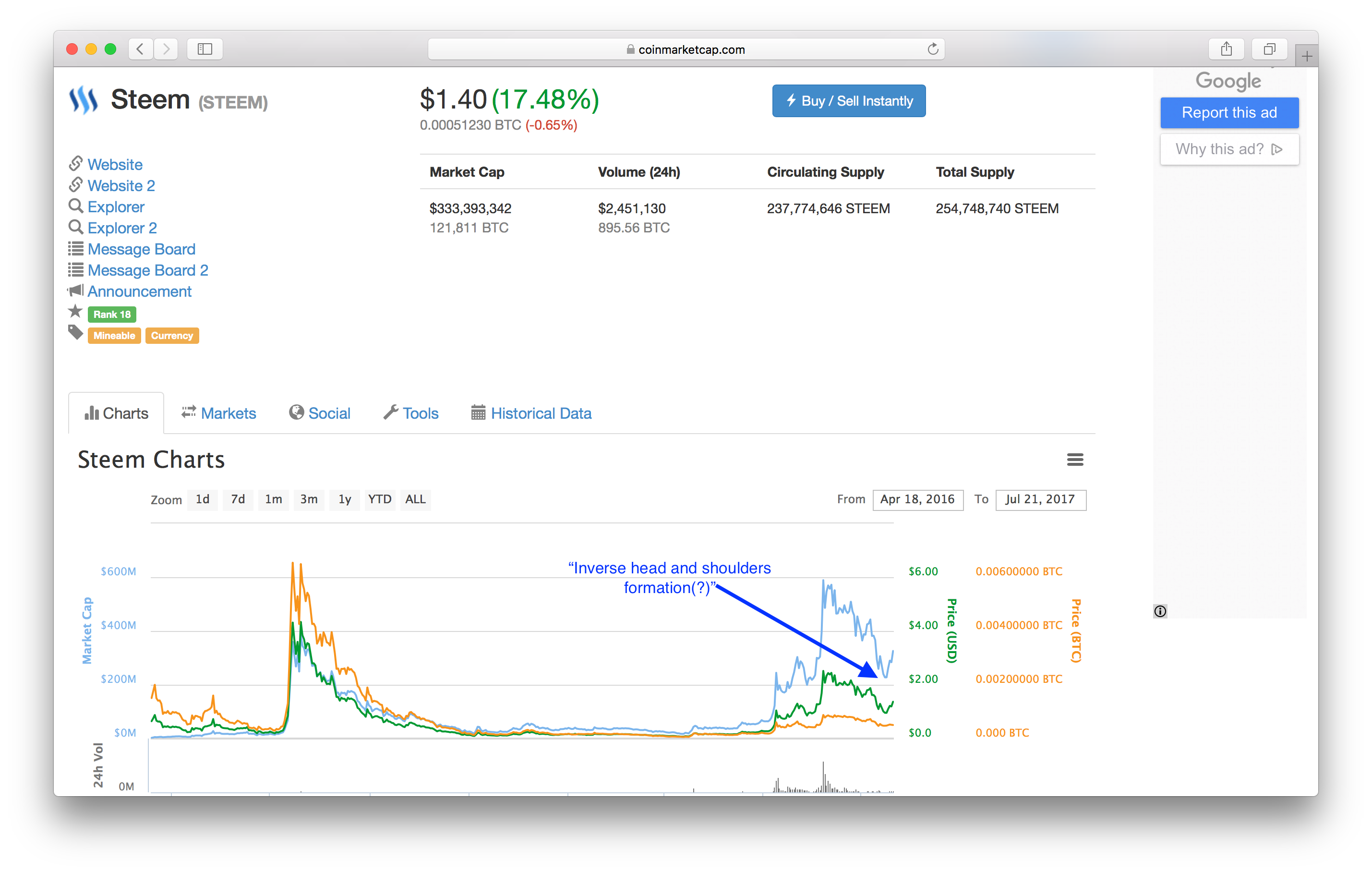Click the Volume (24h) column header
The height and width of the screenshot is (873, 1372).
click(638, 171)
